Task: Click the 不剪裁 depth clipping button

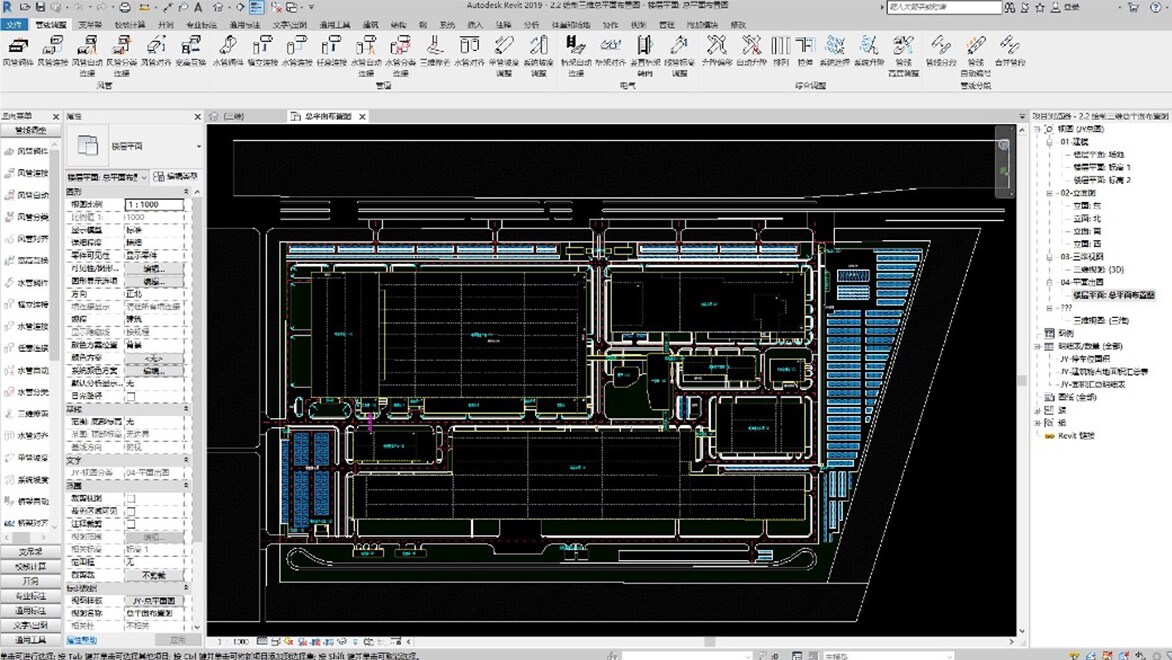Action: pos(154,575)
